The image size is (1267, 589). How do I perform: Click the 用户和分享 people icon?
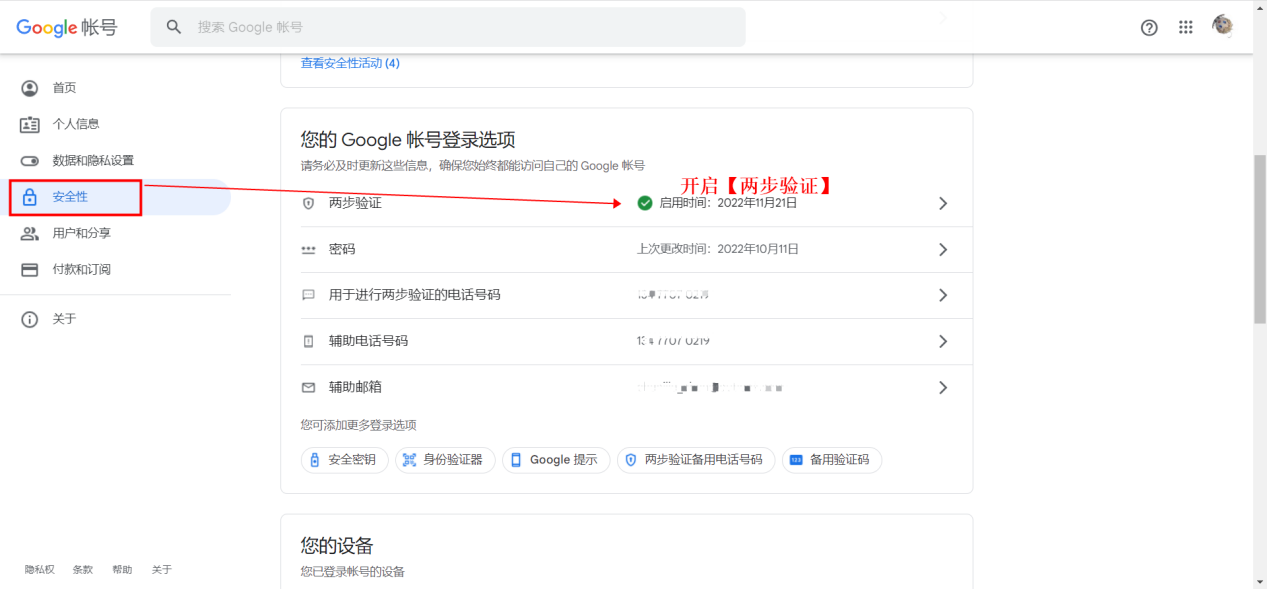pos(30,233)
